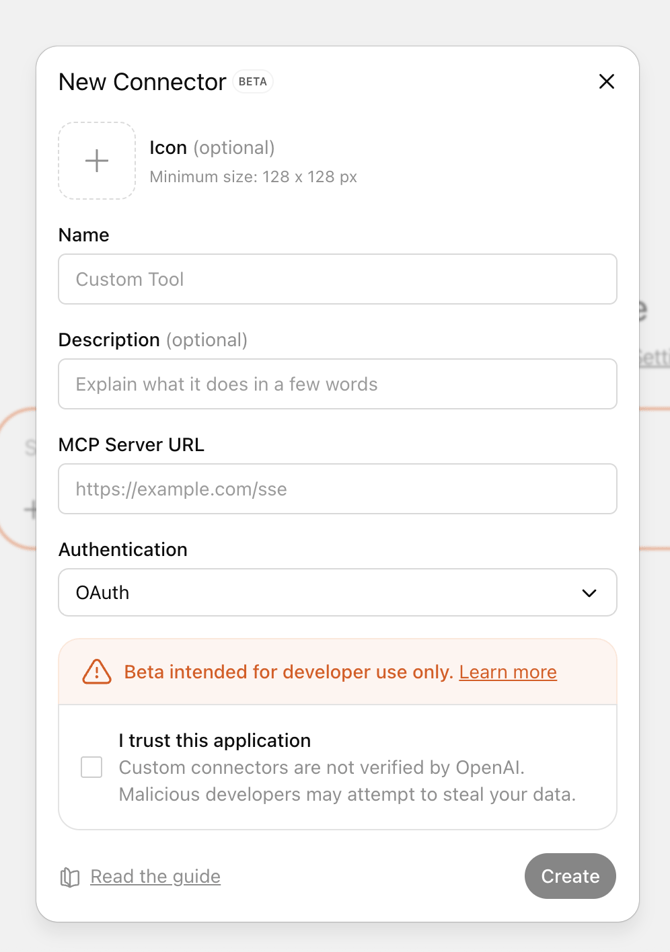Tick the I trust this application checkbox
The width and height of the screenshot is (670, 952).
[92, 767]
